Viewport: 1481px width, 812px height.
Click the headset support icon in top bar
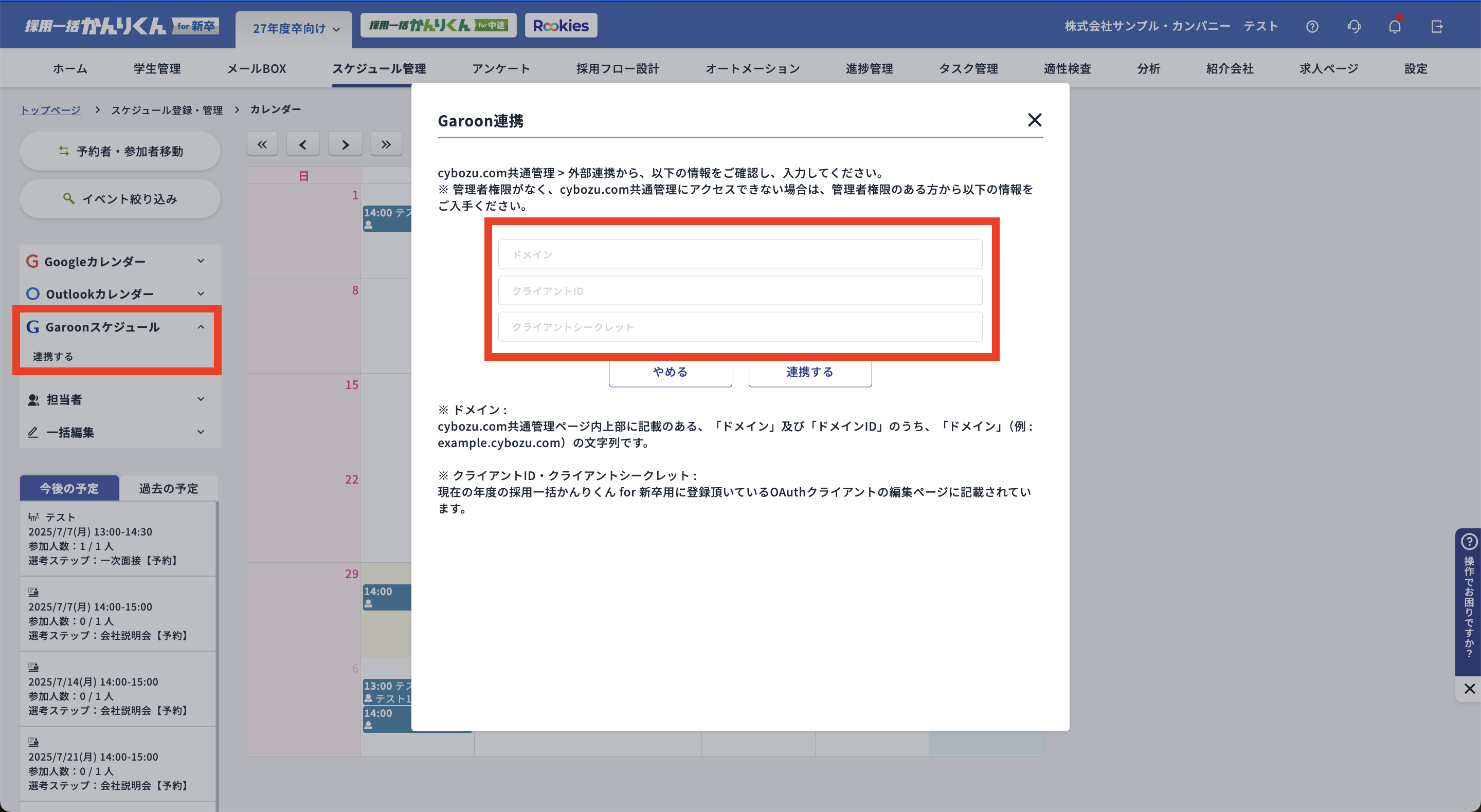click(x=1354, y=26)
